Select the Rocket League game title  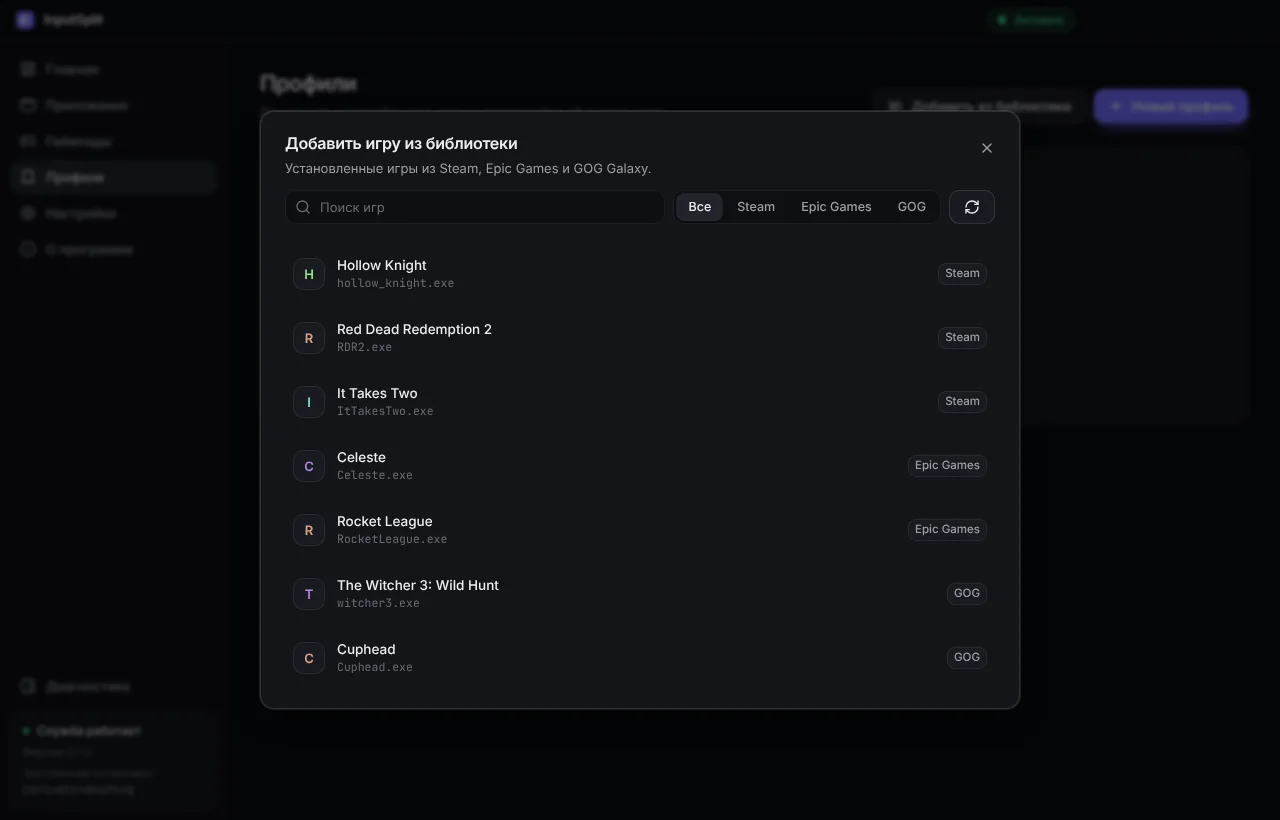coord(385,521)
